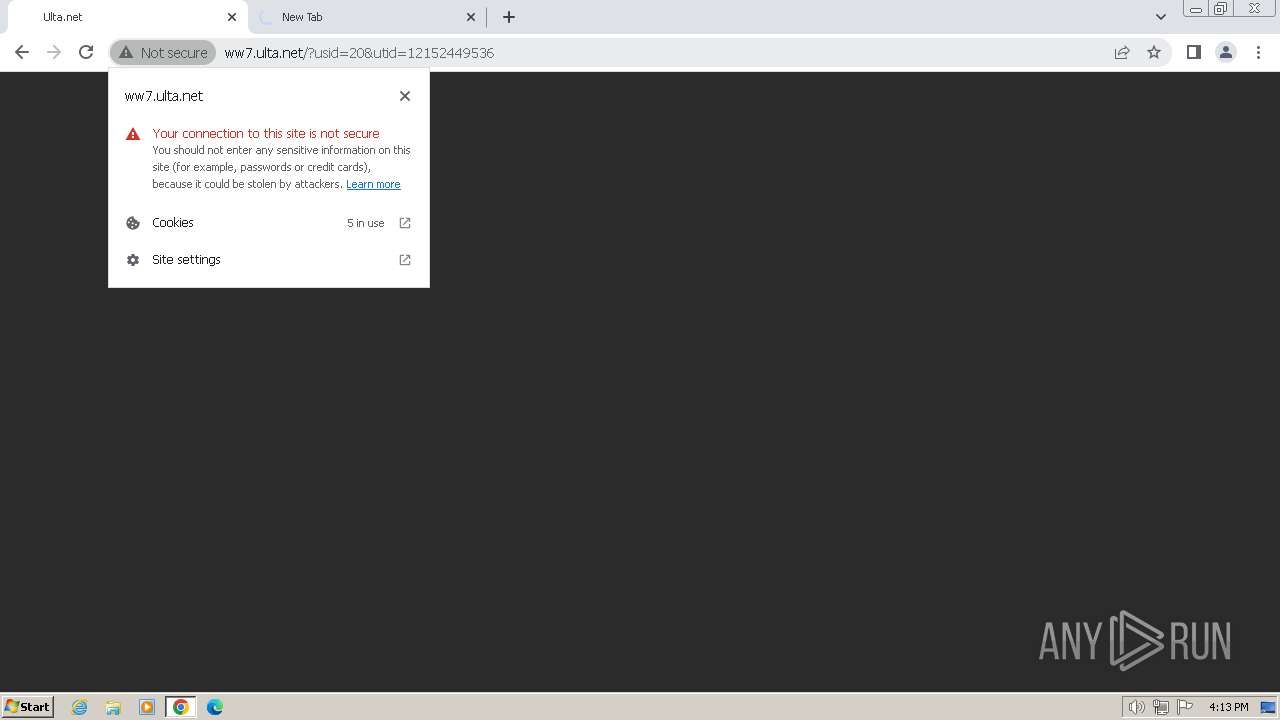Go back to previous page
1280x720 pixels.
(x=22, y=52)
